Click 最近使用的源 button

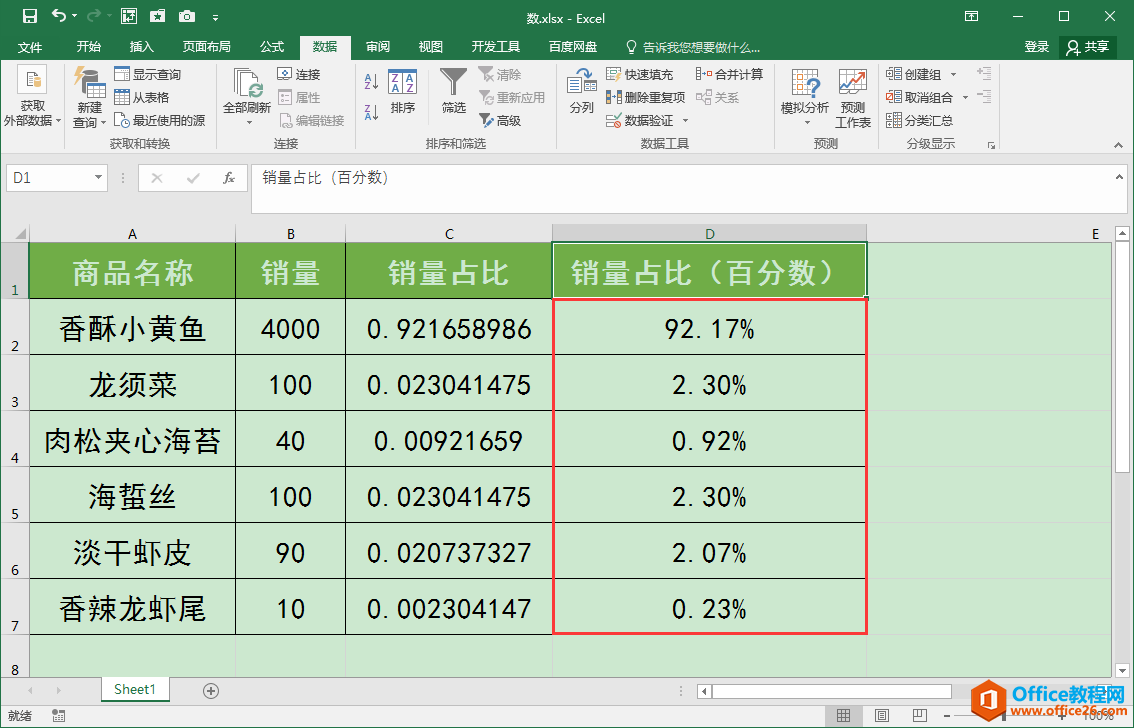(160, 121)
